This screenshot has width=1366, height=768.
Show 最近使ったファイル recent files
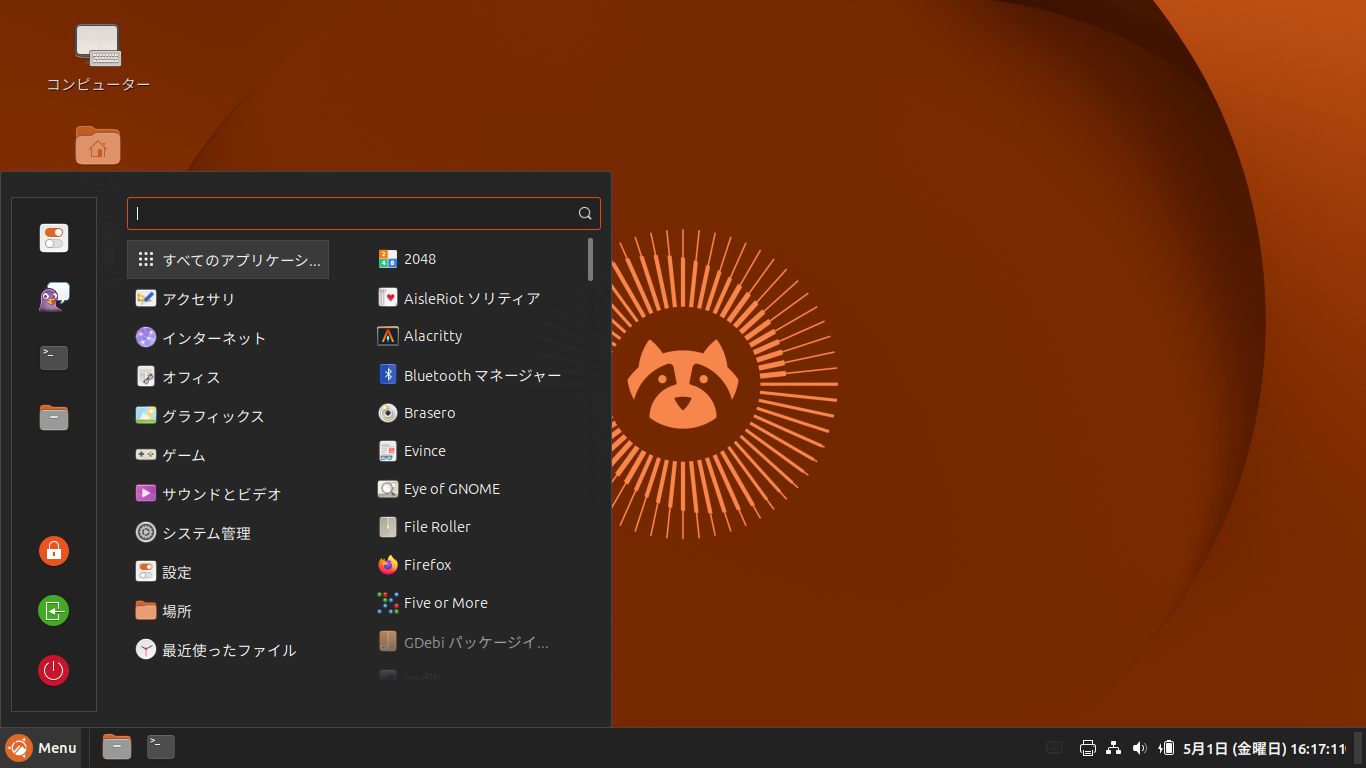click(x=228, y=650)
